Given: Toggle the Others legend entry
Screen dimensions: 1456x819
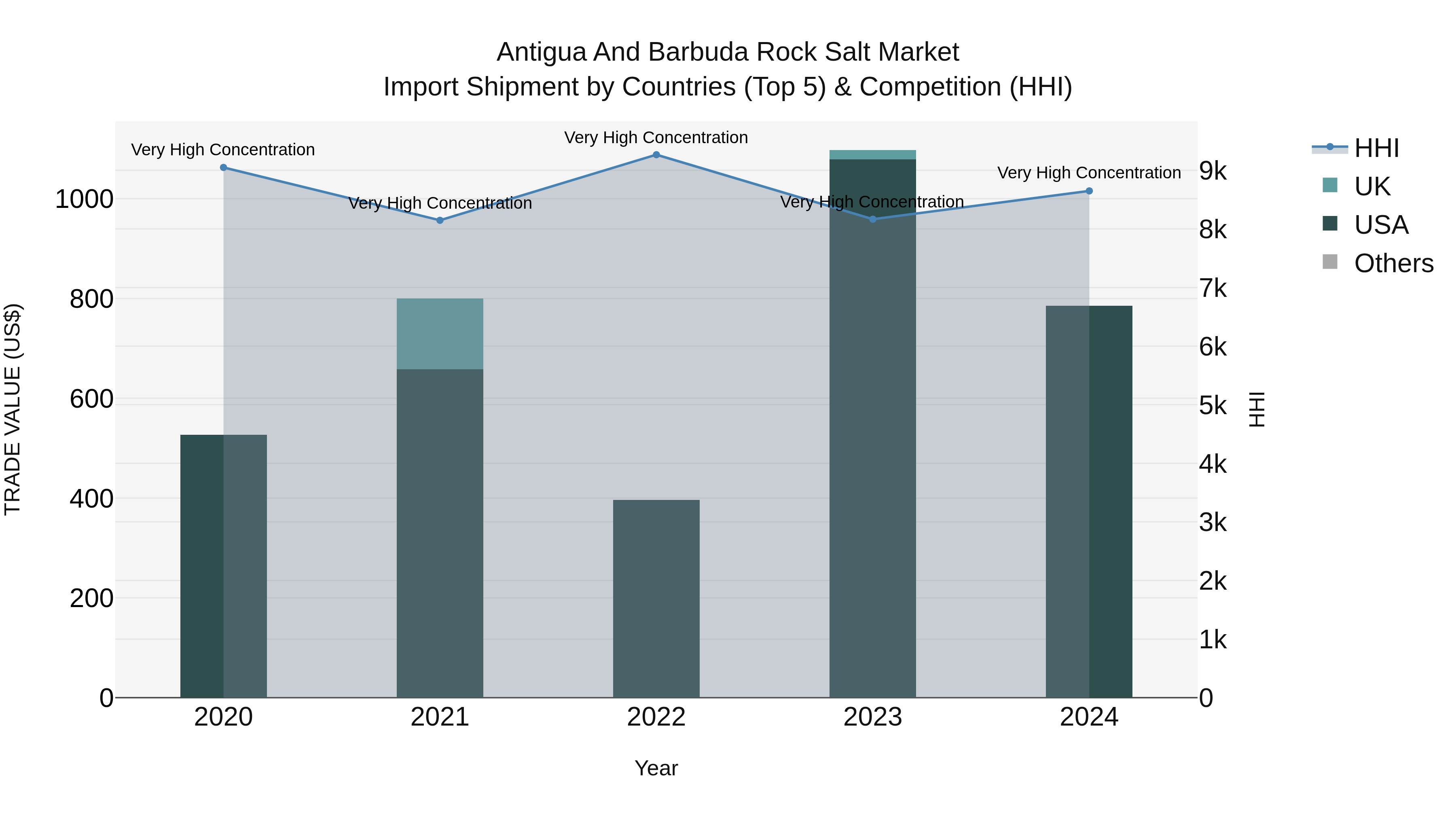Looking at the screenshot, I should (1378, 263).
